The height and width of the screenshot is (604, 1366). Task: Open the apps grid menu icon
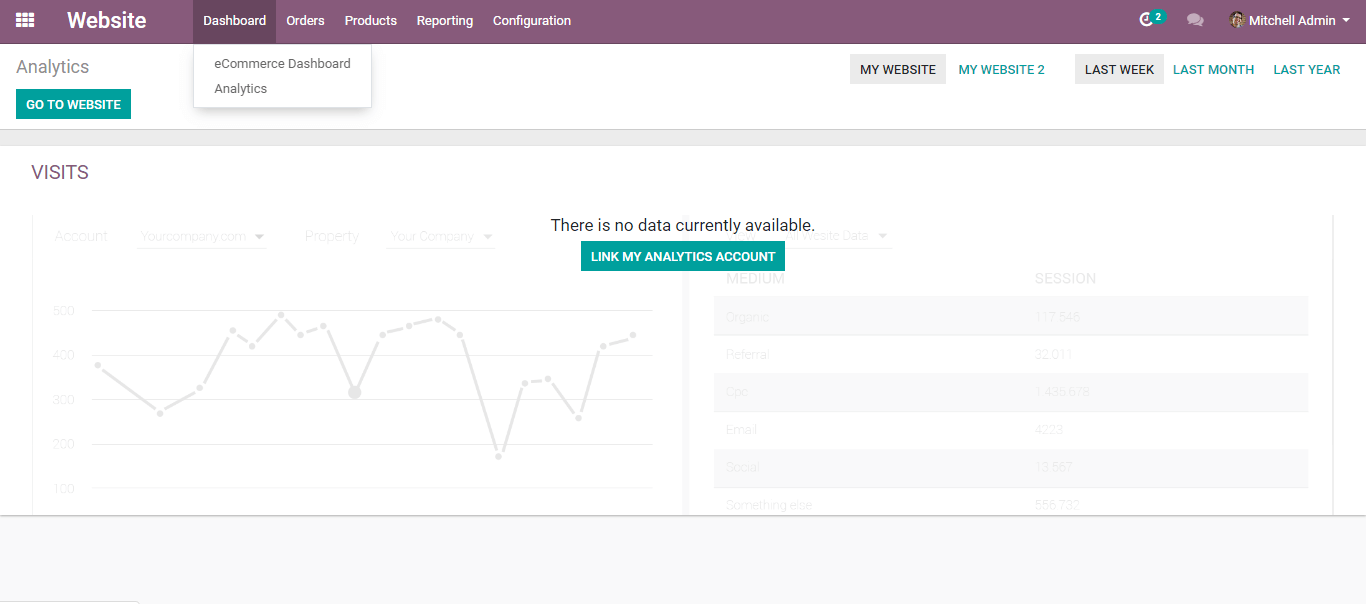pyautogui.click(x=25, y=20)
